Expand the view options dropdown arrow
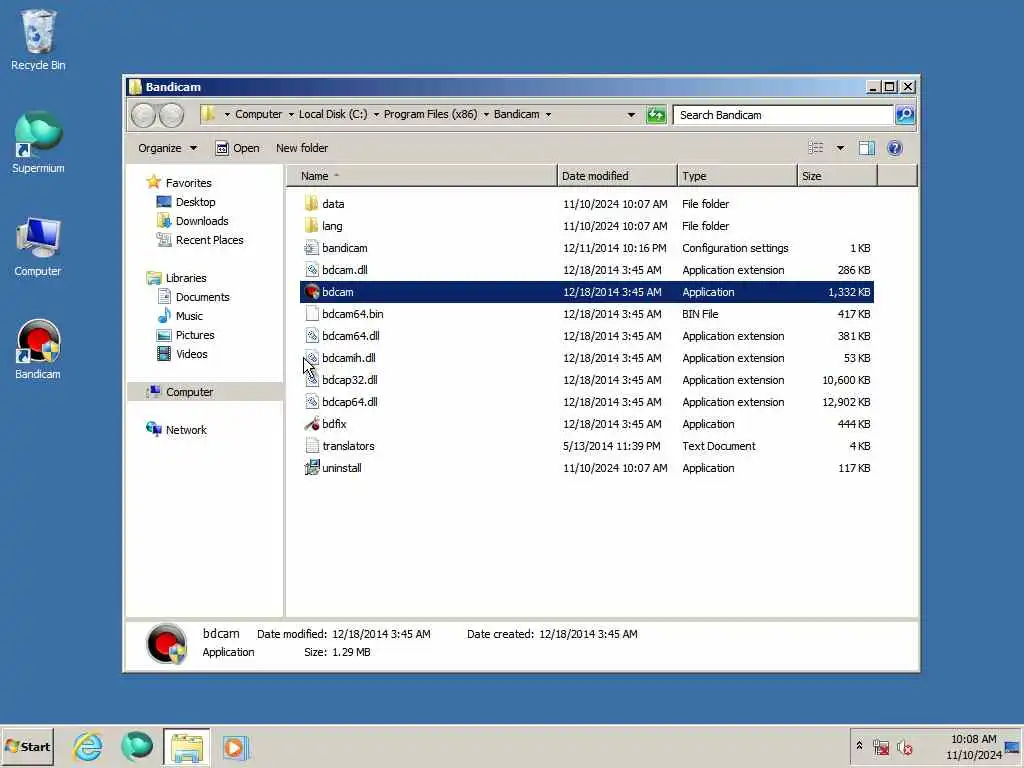 pos(840,148)
